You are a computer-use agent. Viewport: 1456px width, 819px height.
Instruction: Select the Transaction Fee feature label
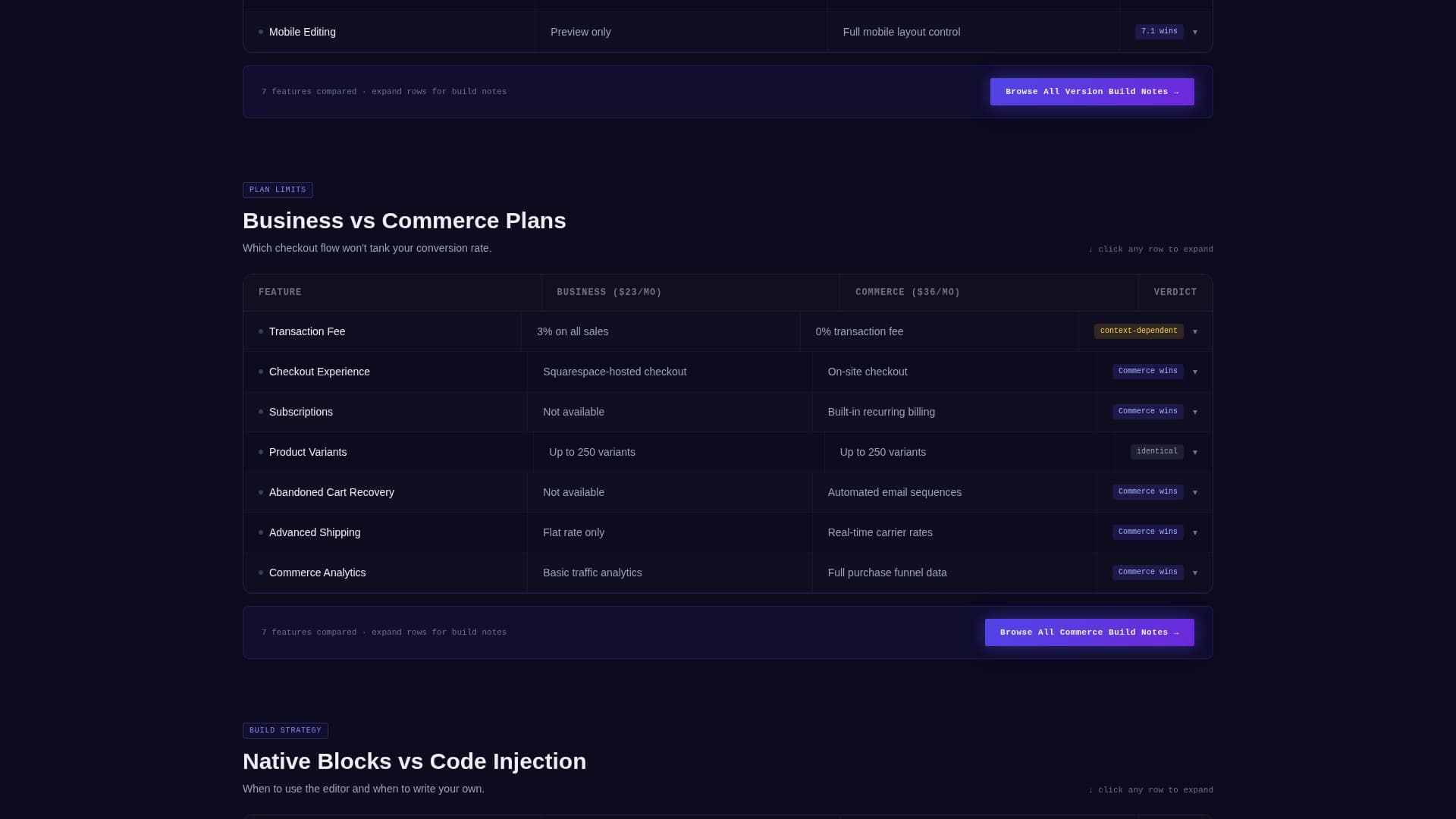(x=307, y=331)
